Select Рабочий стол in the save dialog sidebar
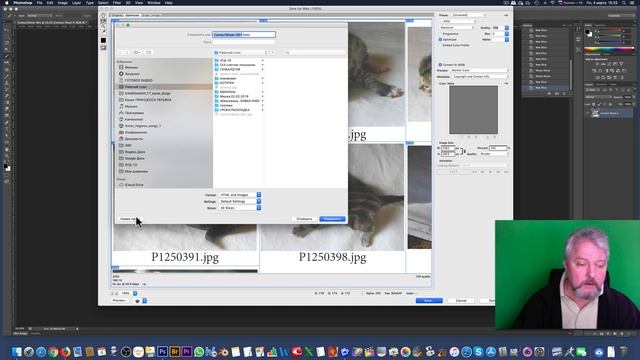 [x=164, y=87]
